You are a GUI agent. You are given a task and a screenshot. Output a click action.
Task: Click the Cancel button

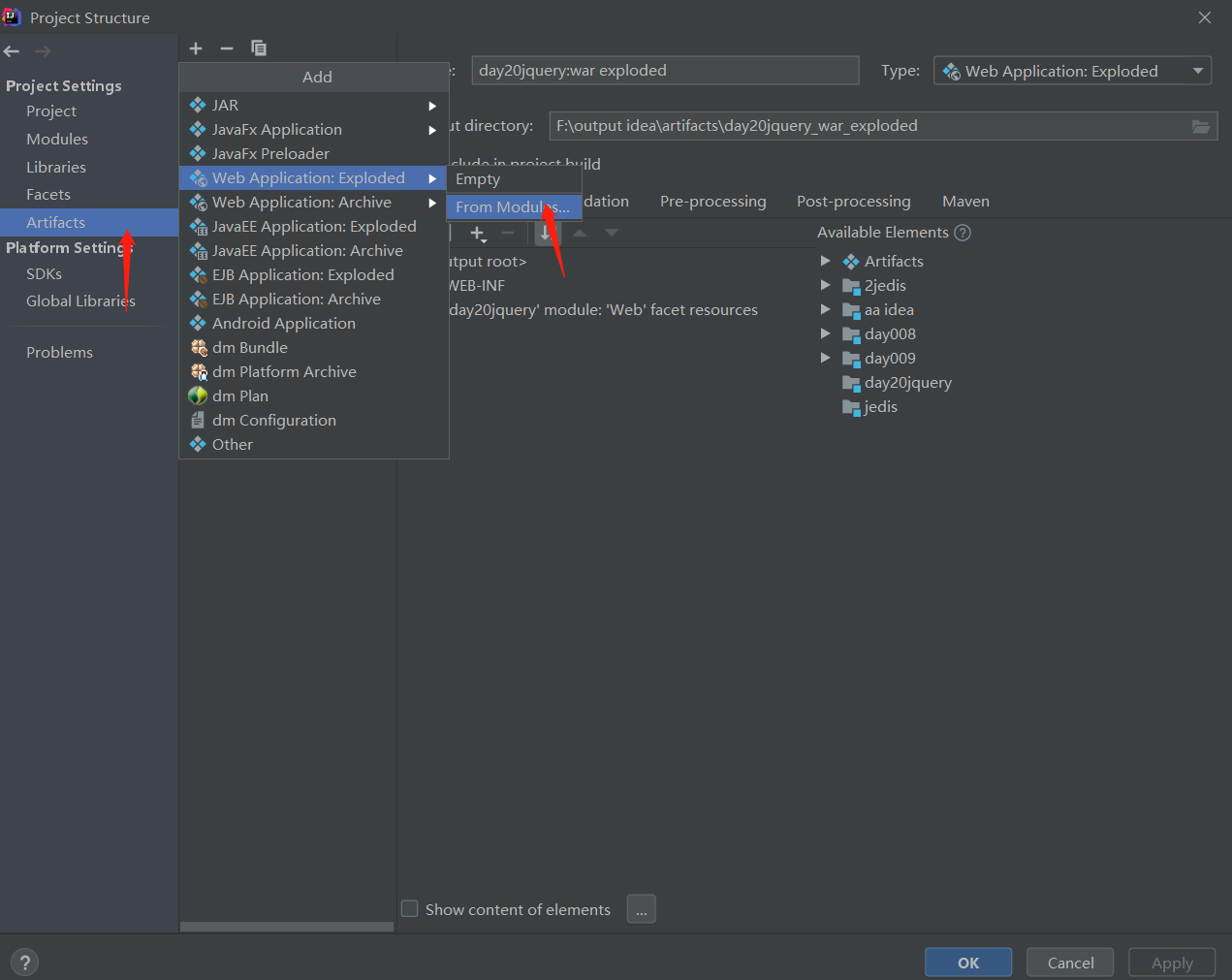[1070, 963]
